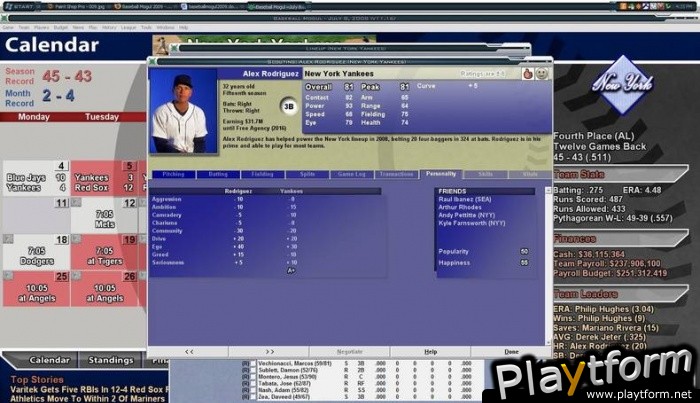
Task: Click the scouting window's system icon
Action: click(153, 62)
